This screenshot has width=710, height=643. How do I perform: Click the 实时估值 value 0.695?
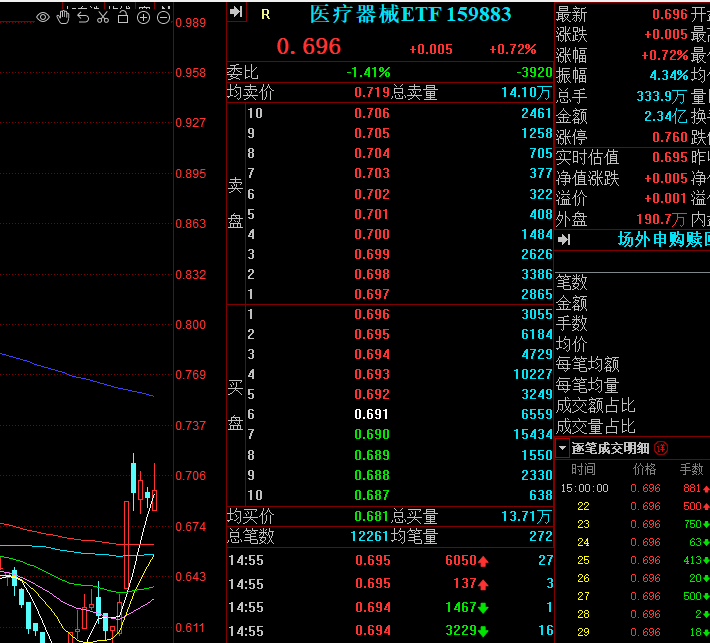(670, 157)
